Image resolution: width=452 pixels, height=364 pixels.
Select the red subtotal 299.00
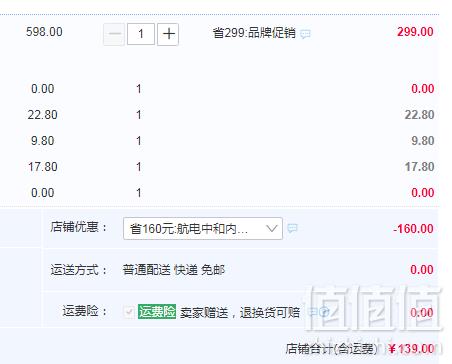coord(415,32)
